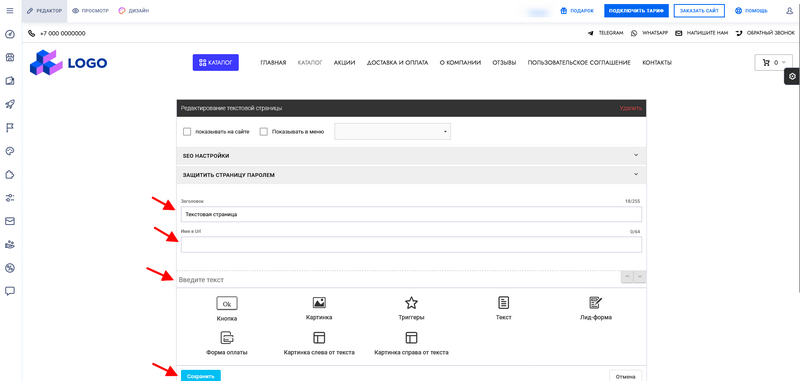Open Пользовательское соглашение page
The image size is (800, 381).
pos(579,63)
